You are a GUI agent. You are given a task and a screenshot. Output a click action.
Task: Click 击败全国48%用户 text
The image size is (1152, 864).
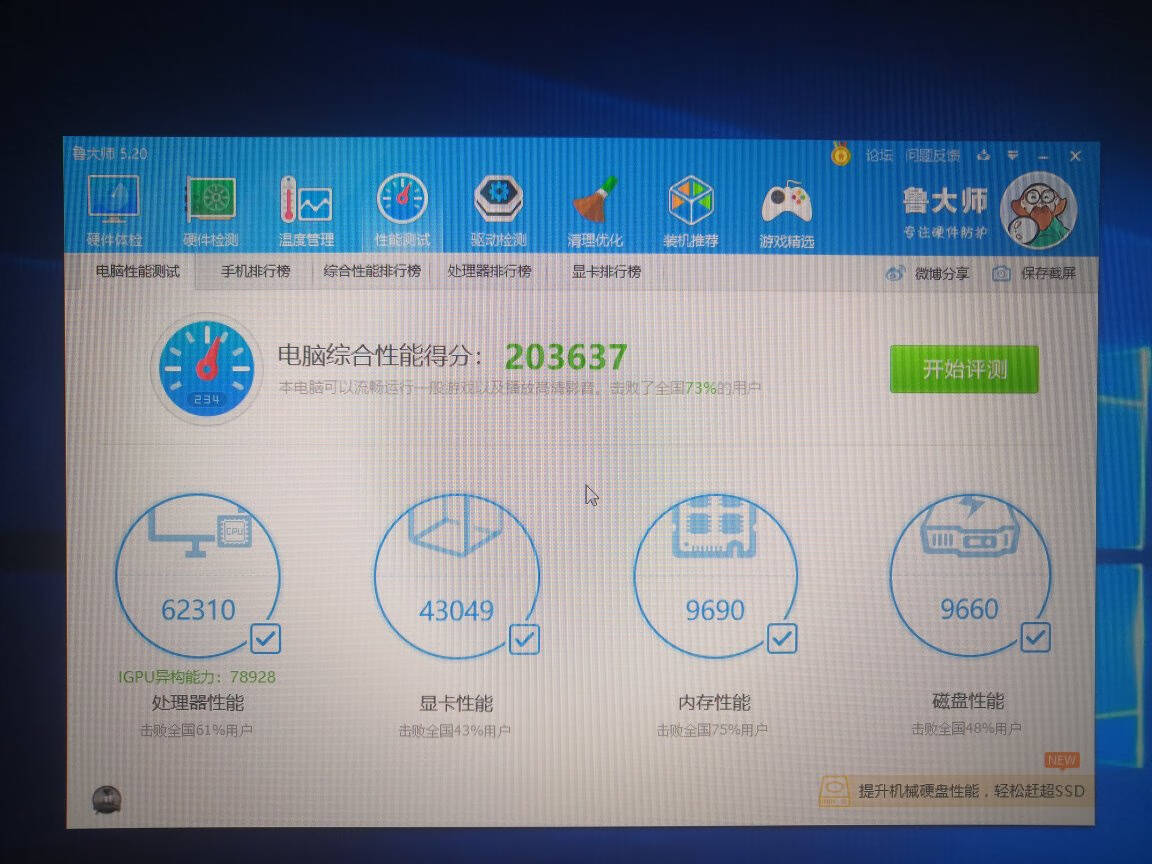tap(967, 729)
